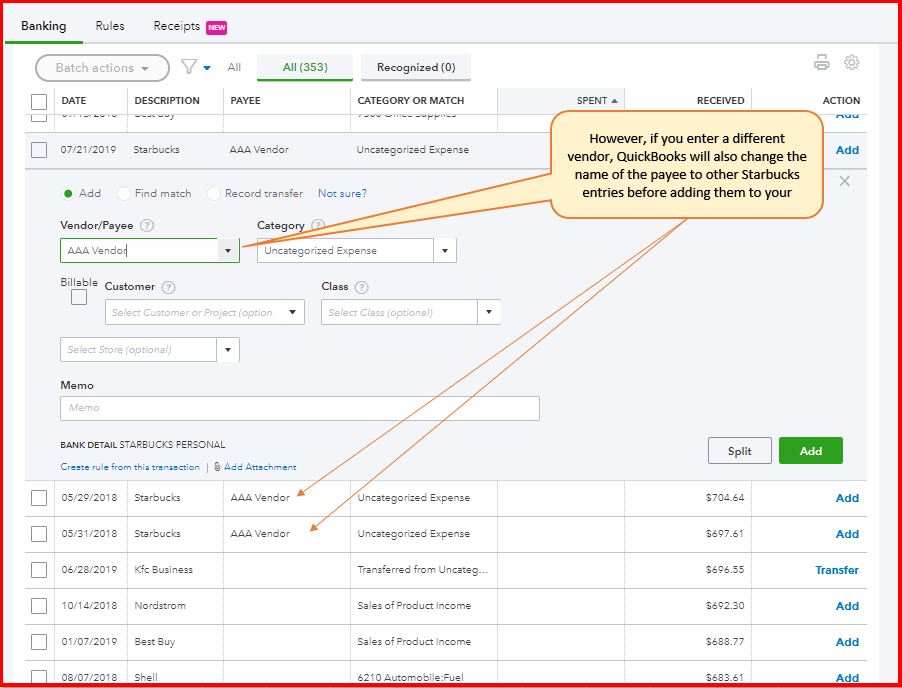Click the Uncategorized Expense category field

pos(346,251)
